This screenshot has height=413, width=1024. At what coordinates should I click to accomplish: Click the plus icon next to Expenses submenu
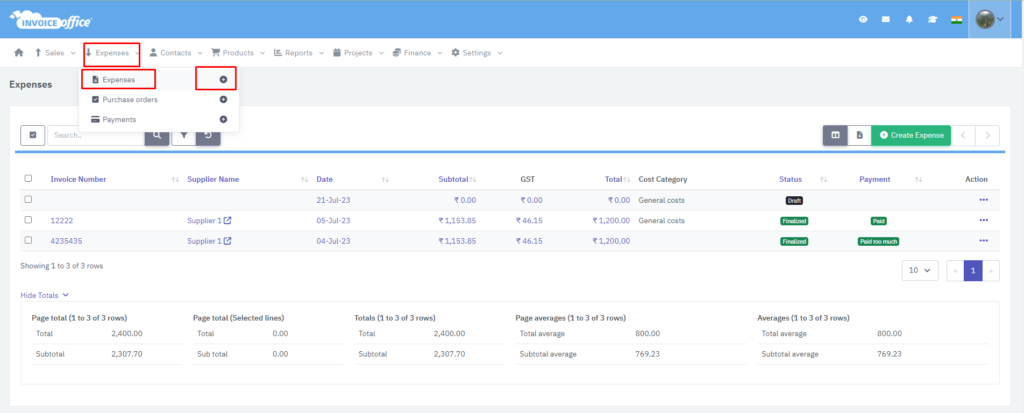tap(223, 79)
